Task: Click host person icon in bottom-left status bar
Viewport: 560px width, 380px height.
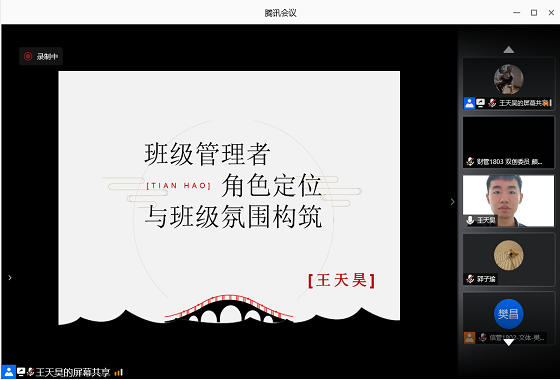Action: pos(9,372)
